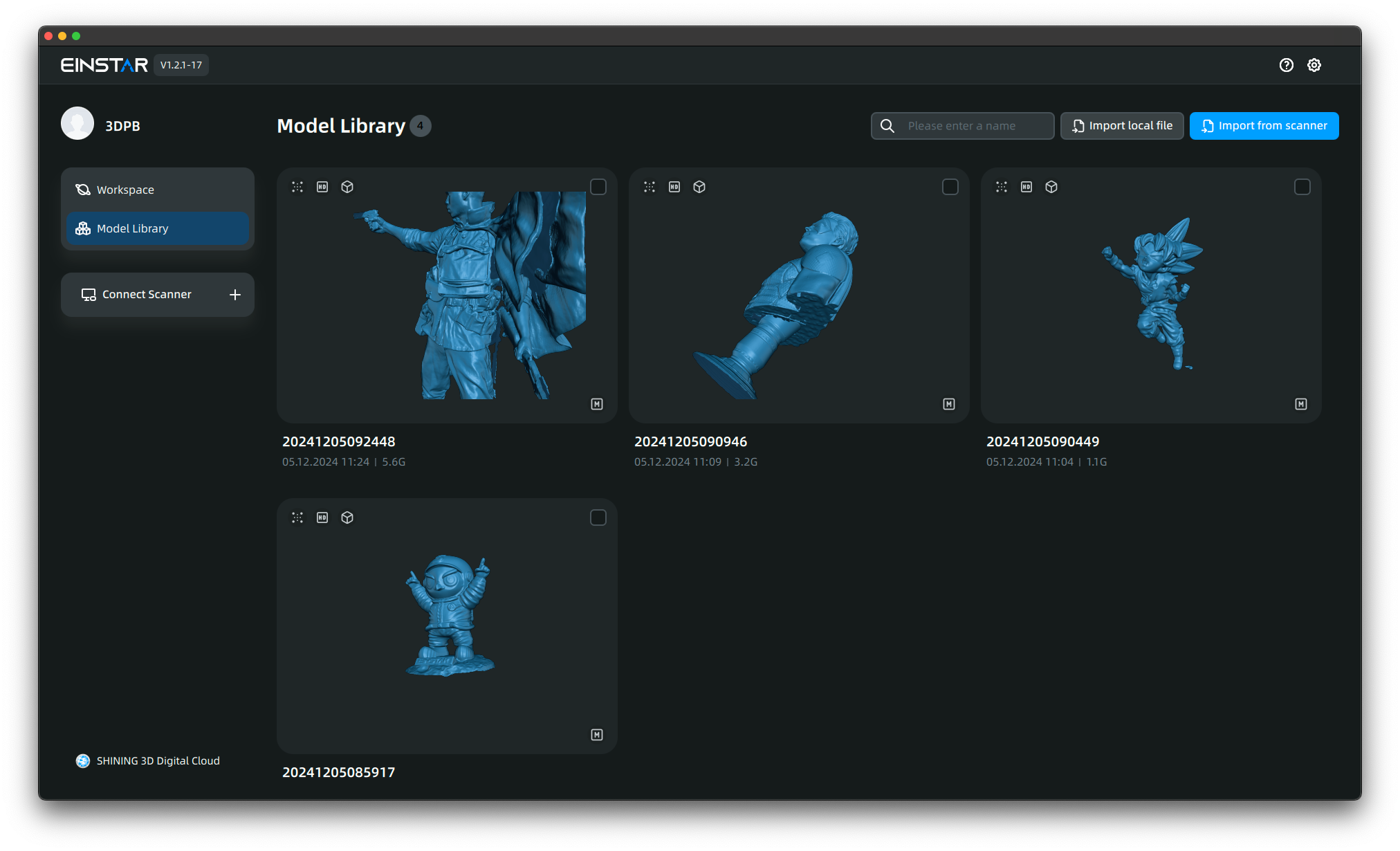
Task: Click Import from scanner button
Action: click(x=1265, y=125)
